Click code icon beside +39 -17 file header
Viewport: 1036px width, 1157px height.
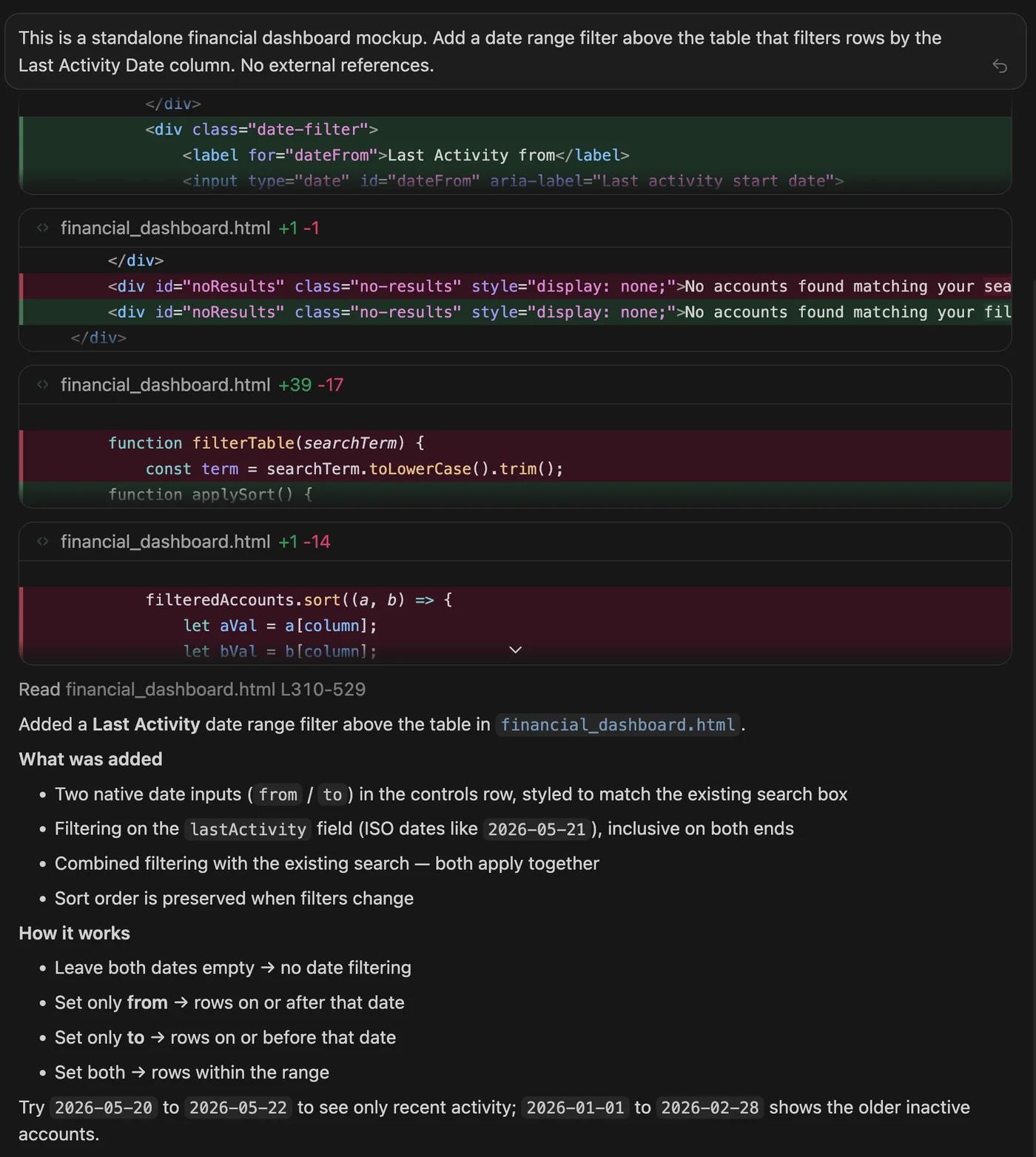point(43,385)
